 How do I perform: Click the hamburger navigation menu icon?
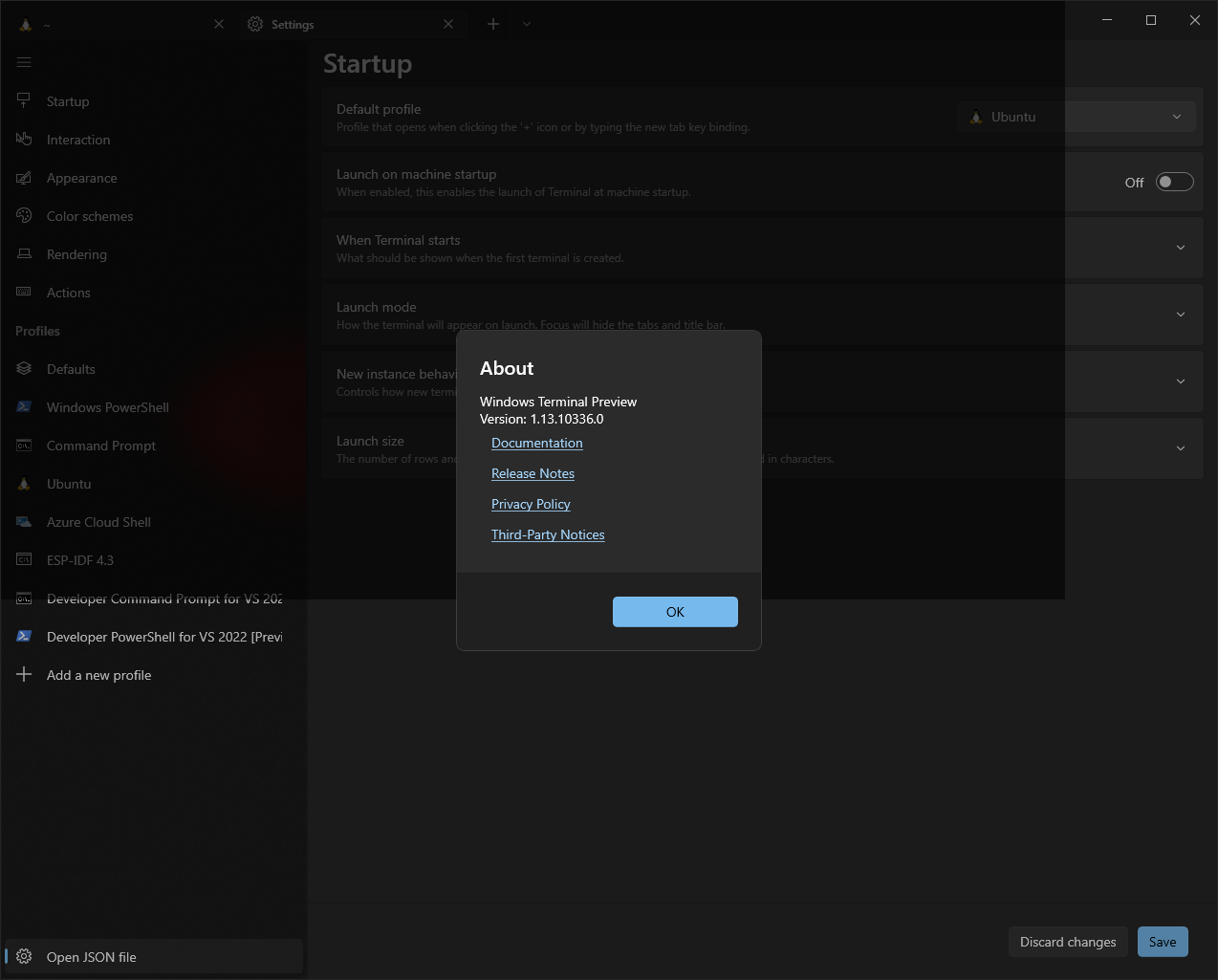tap(24, 62)
